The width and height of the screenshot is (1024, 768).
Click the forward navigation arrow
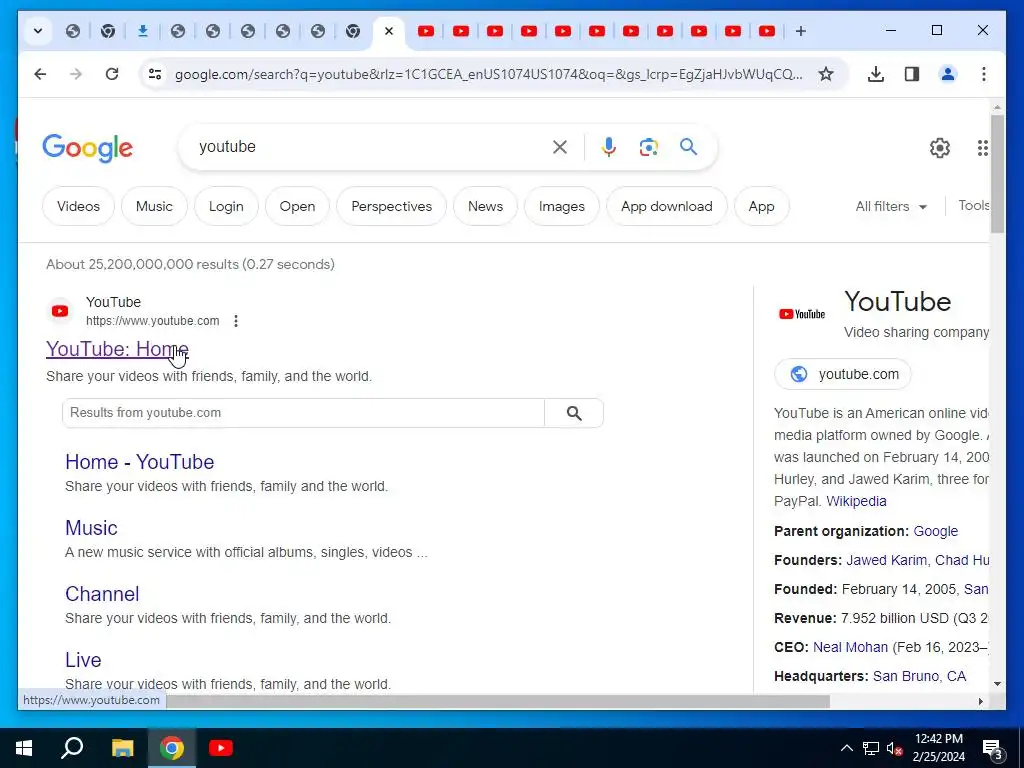76,74
